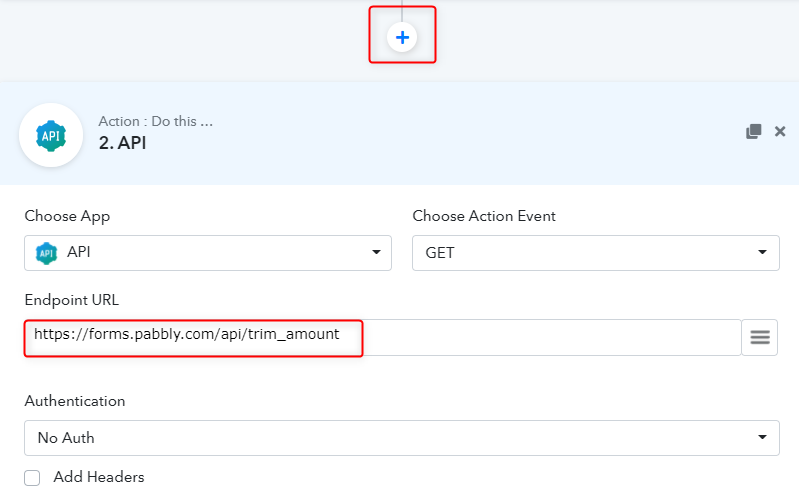Remove the API action with the X icon
This screenshot has height=491, width=799.
780,131
